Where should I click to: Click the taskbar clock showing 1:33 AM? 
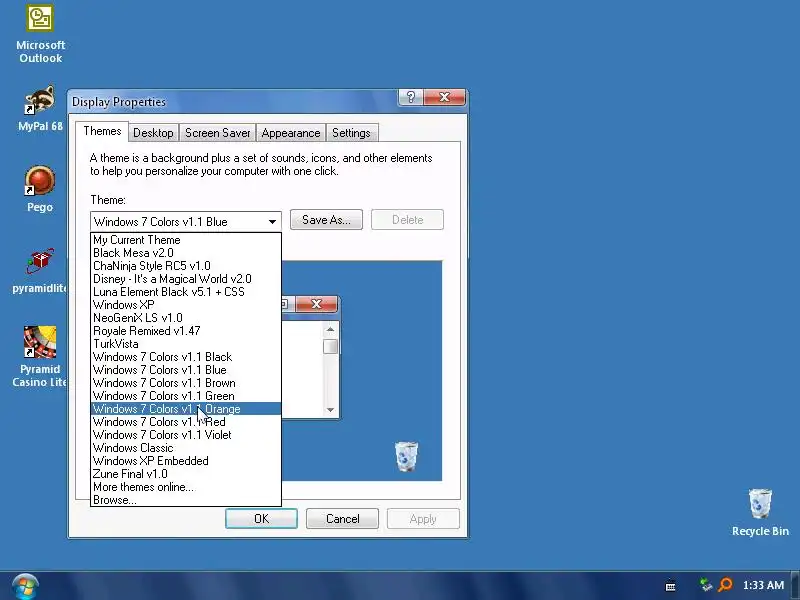[763, 585]
